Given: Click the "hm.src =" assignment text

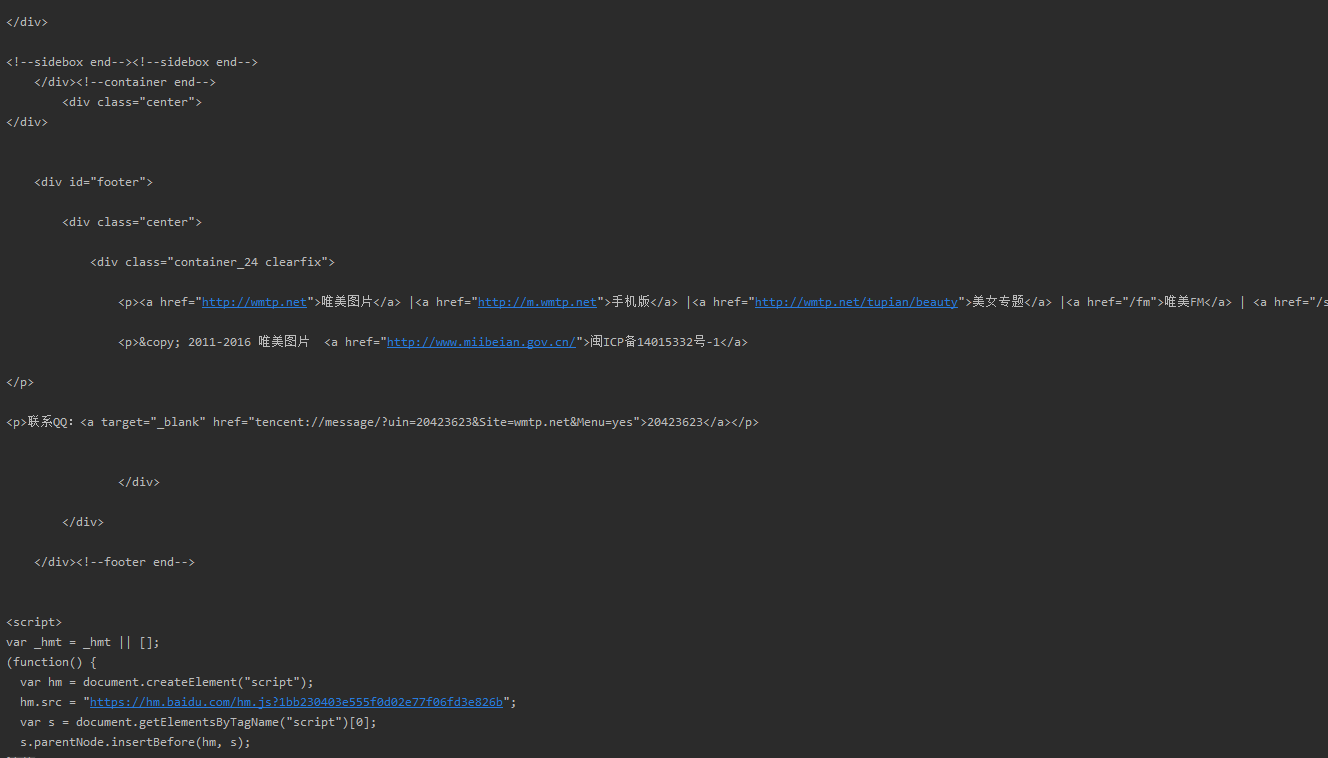Looking at the screenshot, I should pos(48,702).
